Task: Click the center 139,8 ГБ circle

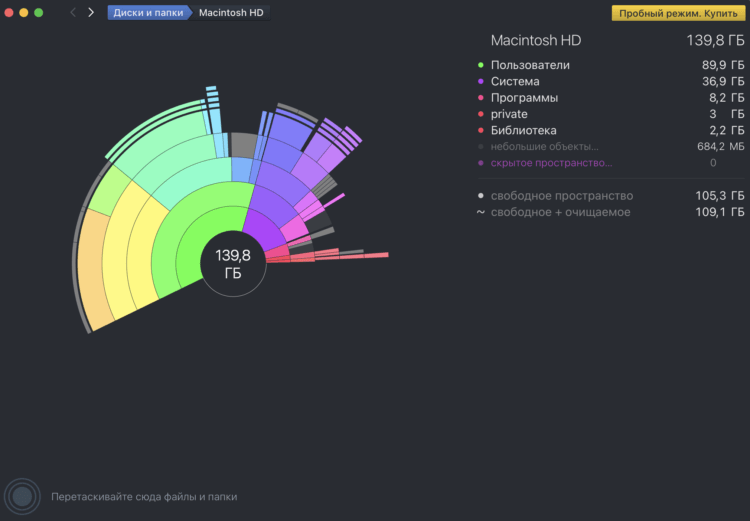Action: pyautogui.click(x=233, y=264)
